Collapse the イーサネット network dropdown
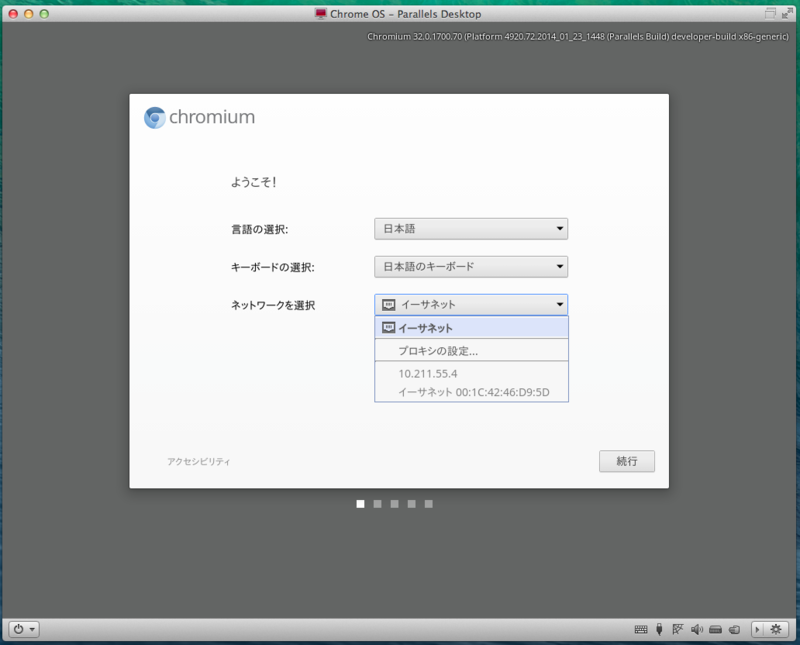This screenshot has width=800, height=645. click(x=471, y=305)
